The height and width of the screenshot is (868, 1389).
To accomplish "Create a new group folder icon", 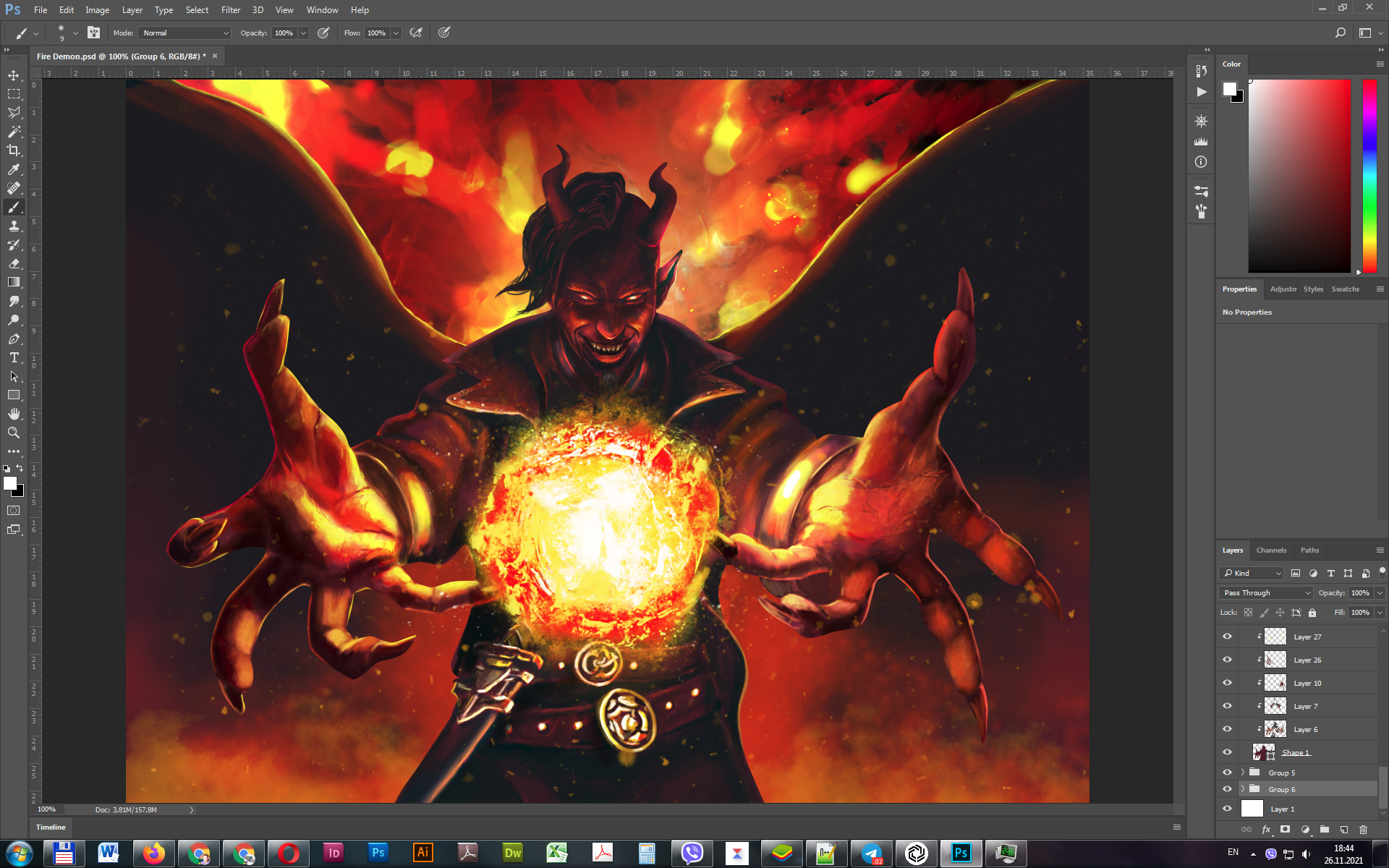I will (x=1325, y=830).
